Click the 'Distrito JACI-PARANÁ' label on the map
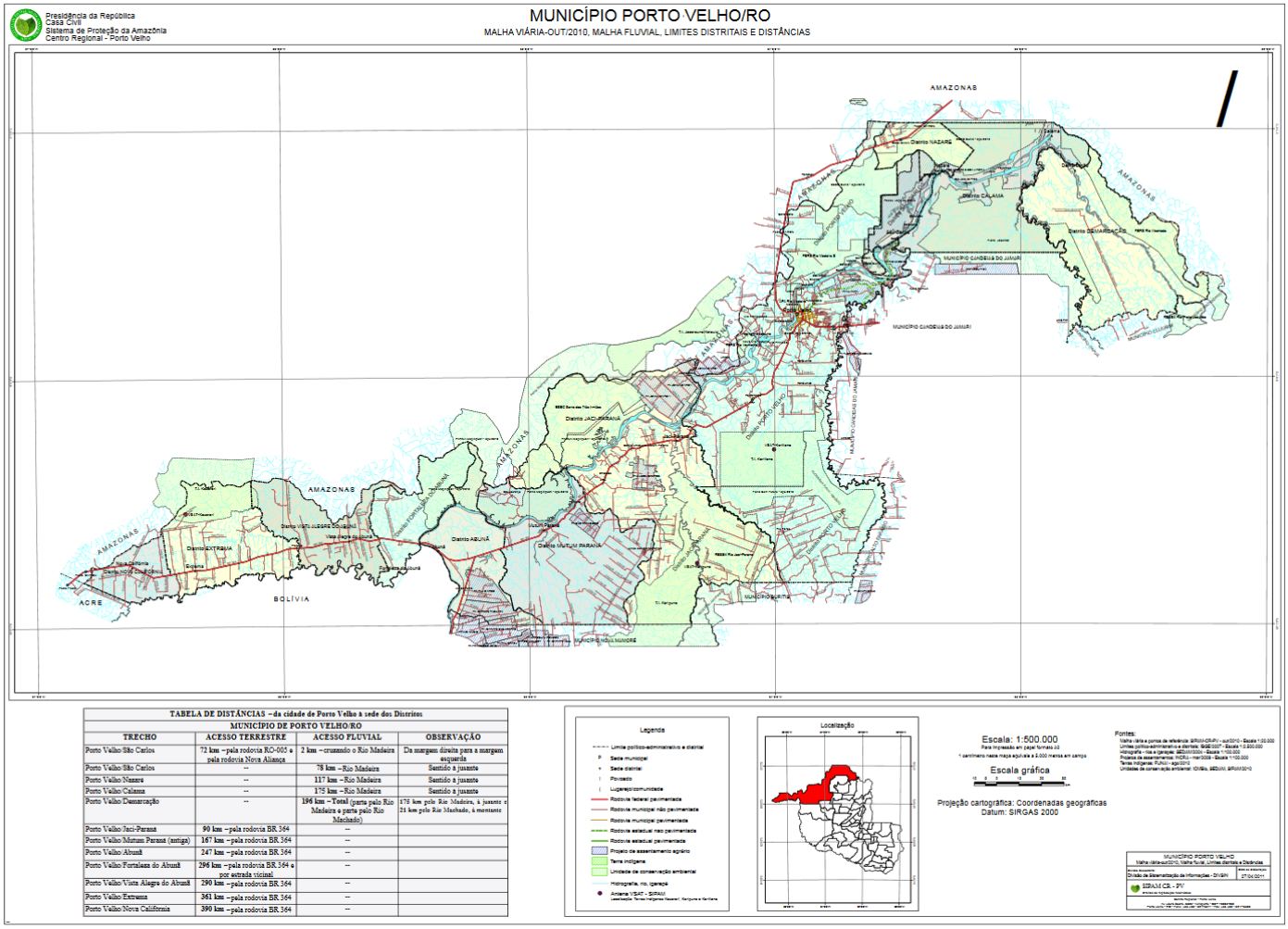The image size is (1288, 929). [x=593, y=419]
